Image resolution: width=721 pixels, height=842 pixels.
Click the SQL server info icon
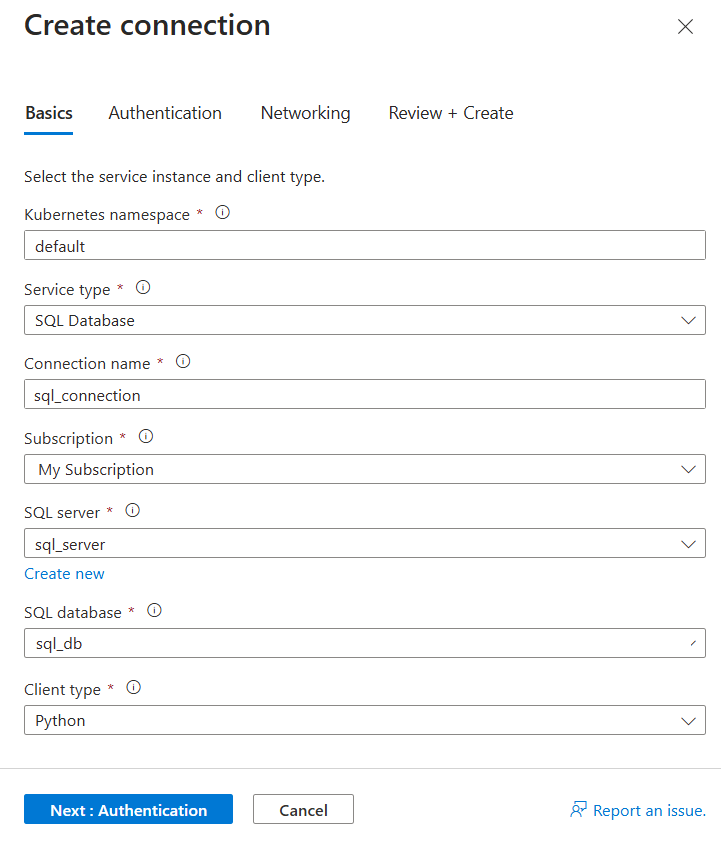click(x=132, y=510)
